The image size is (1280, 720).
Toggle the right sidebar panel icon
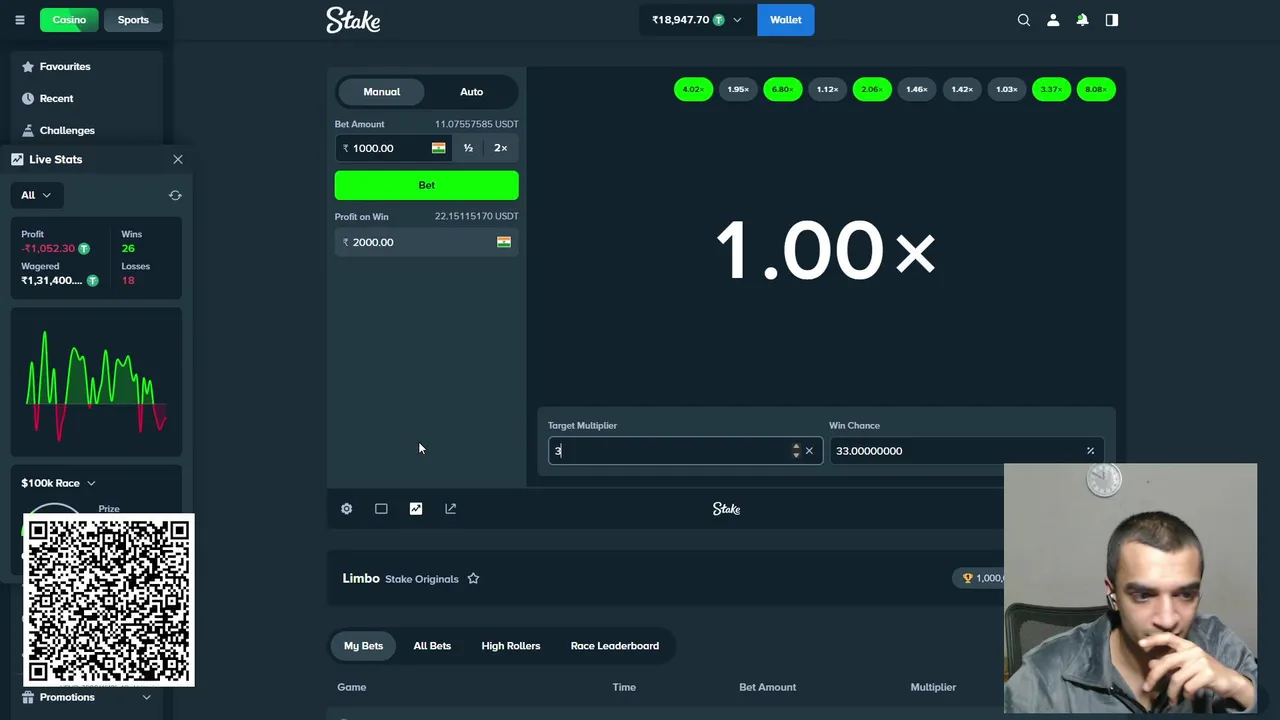[x=1112, y=20]
